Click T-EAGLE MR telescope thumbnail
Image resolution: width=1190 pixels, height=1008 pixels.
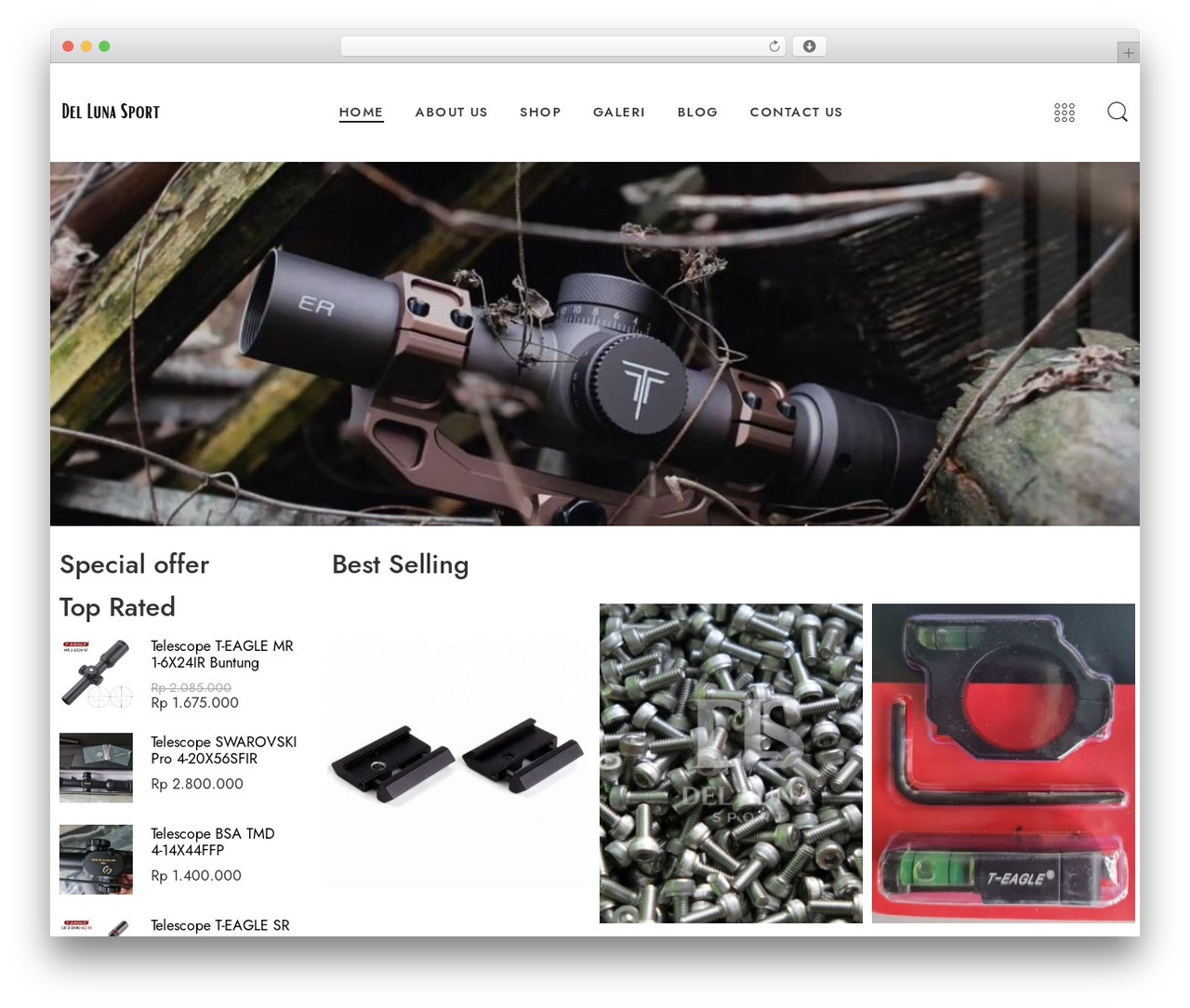click(x=96, y=673)
